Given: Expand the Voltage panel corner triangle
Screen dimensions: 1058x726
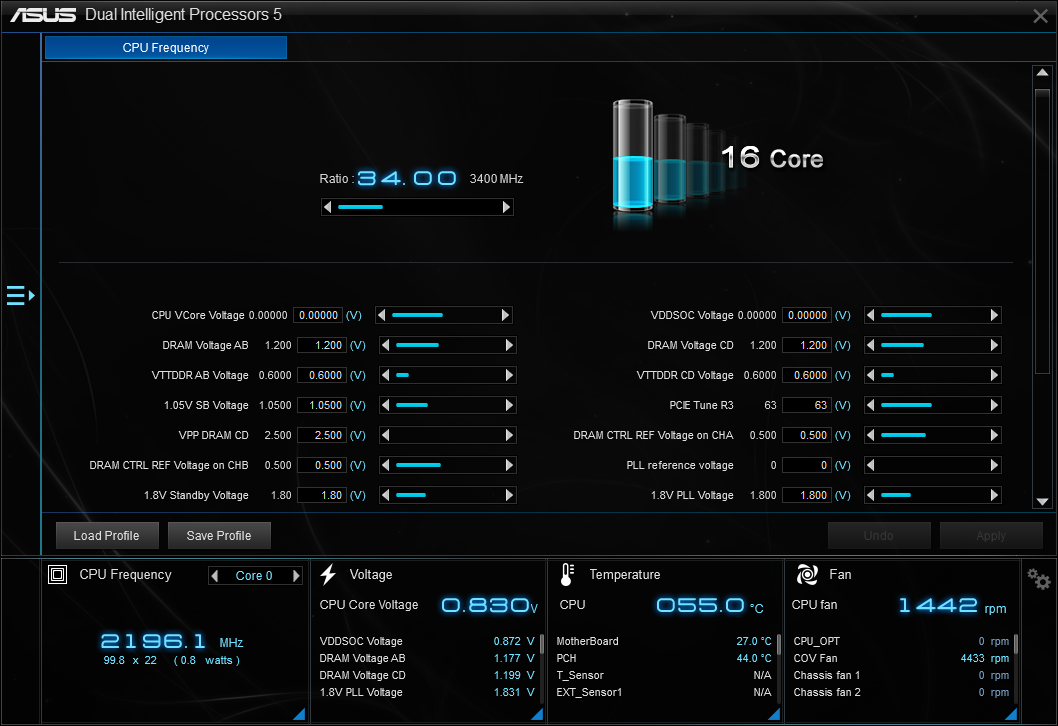Looking at the screenshot, I should point(537,714).
